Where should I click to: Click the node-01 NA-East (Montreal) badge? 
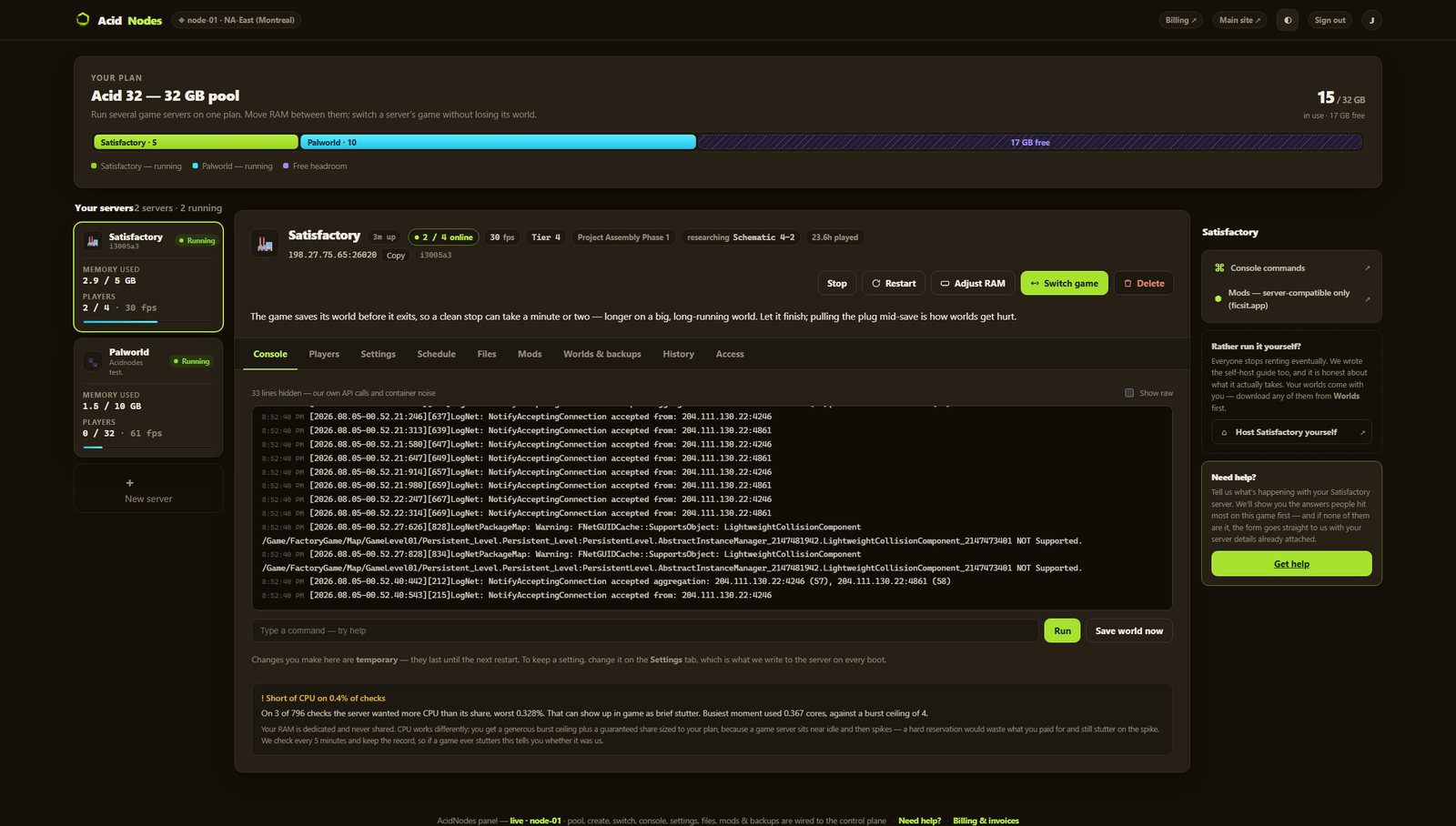click(x=237, y=20)
